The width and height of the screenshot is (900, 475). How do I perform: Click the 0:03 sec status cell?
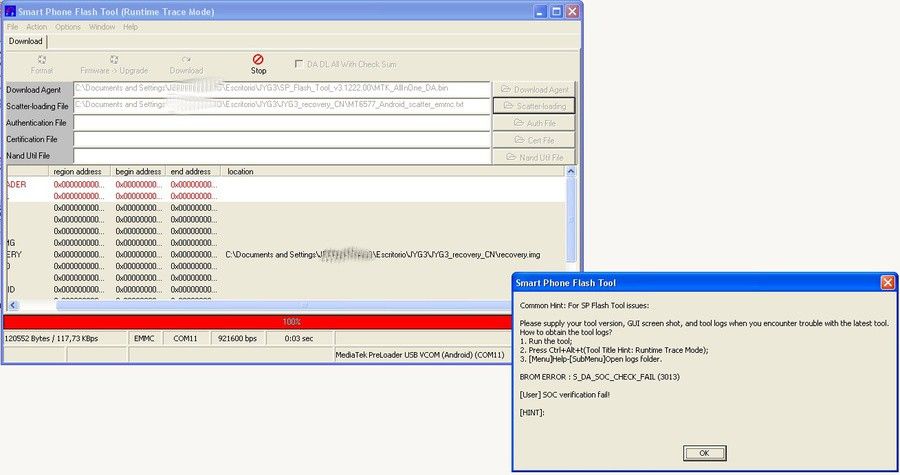coord(299,338)
